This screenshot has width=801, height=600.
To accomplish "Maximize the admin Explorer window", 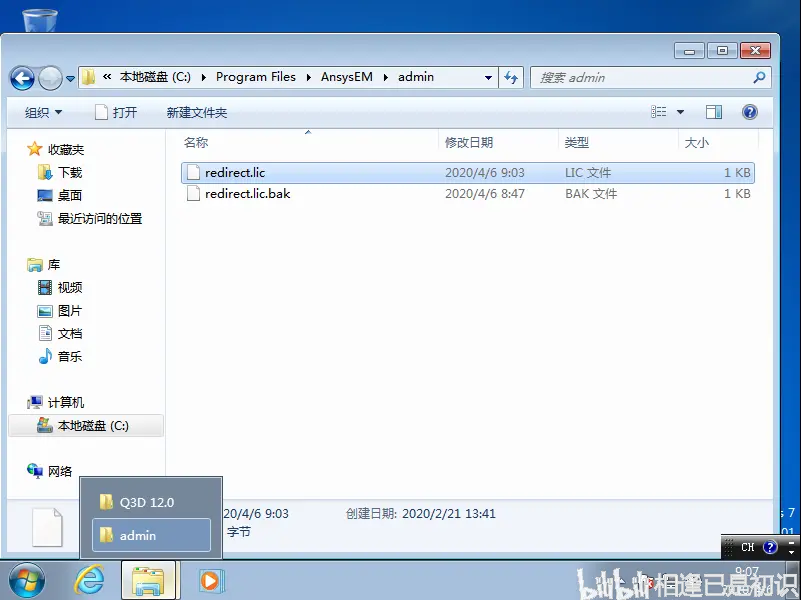I will pos(722,51).
